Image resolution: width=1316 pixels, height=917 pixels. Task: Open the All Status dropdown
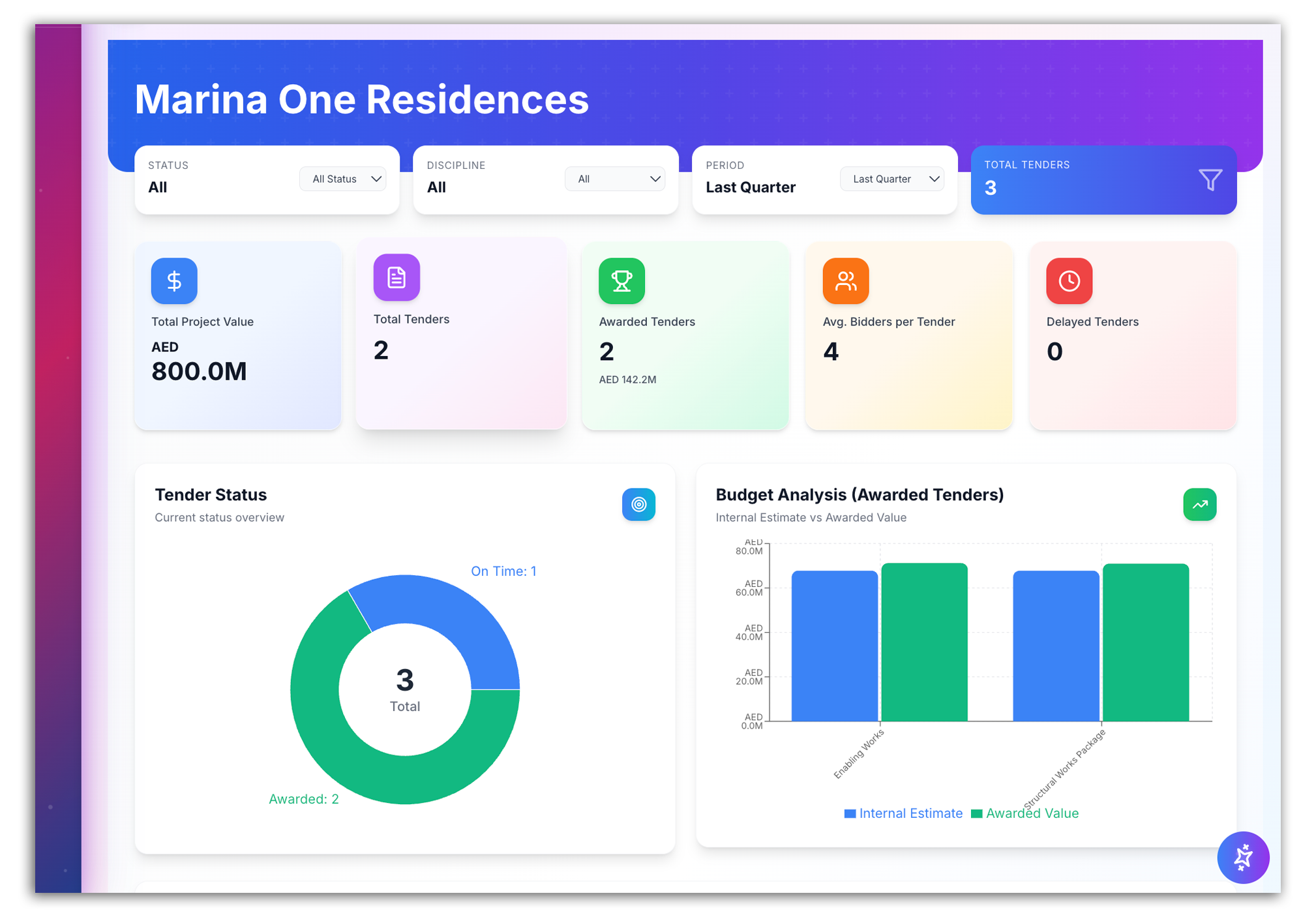[x=343, y=179]
